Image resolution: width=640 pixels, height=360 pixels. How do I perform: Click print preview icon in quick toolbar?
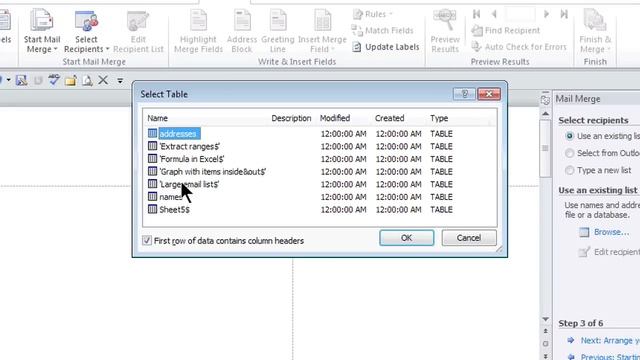(x=87, y=80)
